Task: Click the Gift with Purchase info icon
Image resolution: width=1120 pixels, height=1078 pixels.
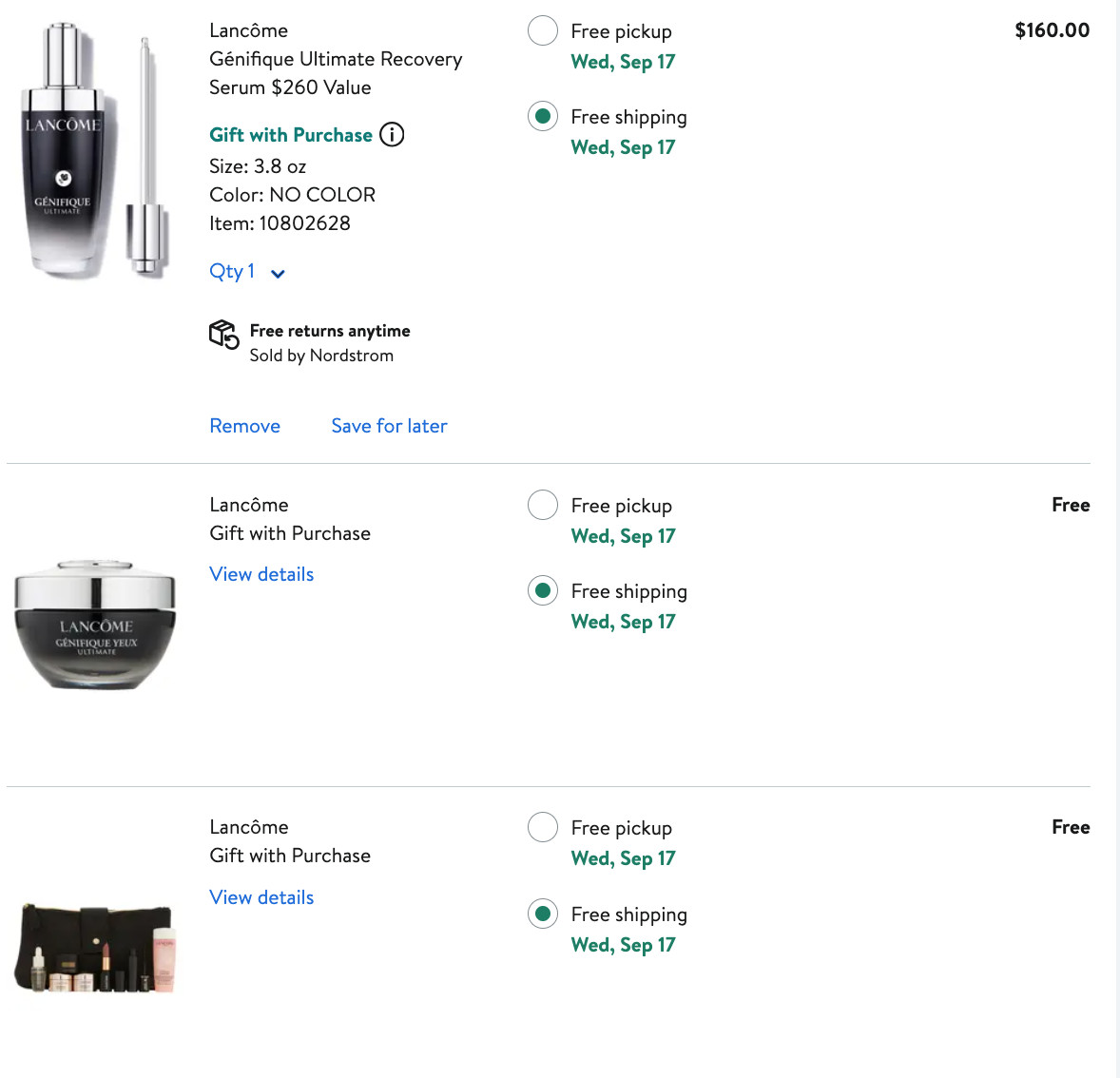Action: (x=392, y=135)
